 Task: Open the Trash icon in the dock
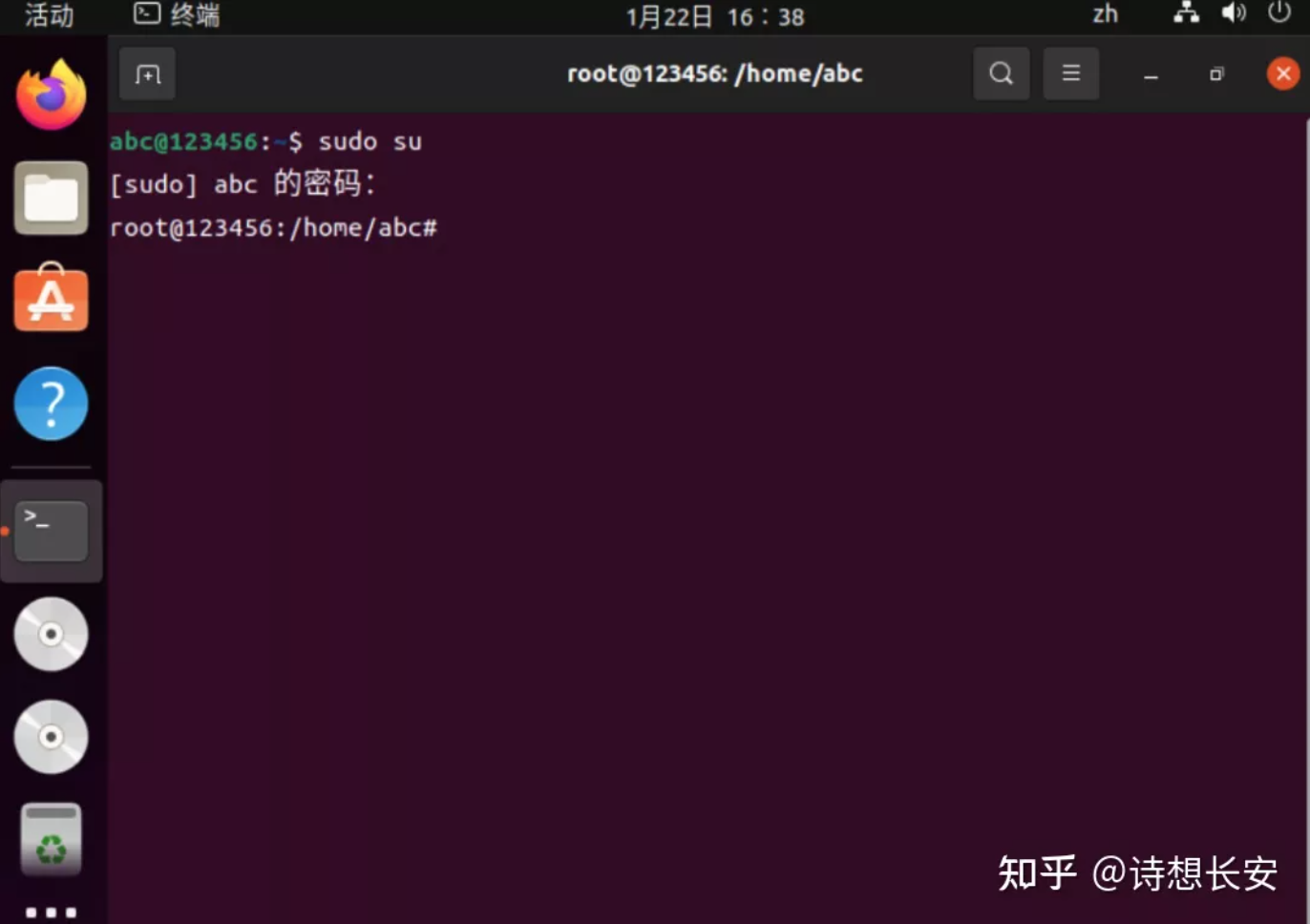pyautogui.click(x=50, y=839)
